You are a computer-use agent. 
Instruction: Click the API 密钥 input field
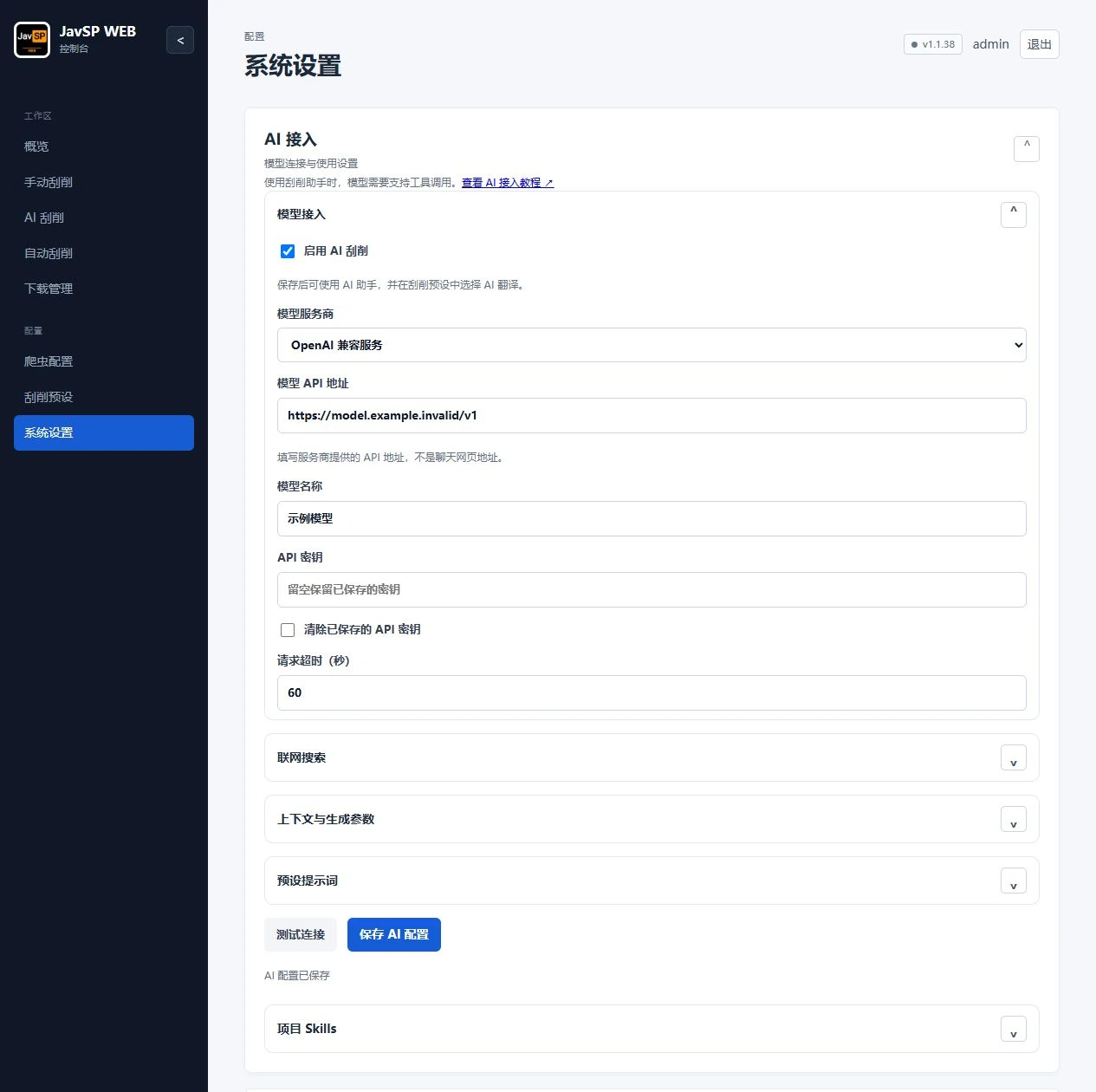[x=652, y=589]
